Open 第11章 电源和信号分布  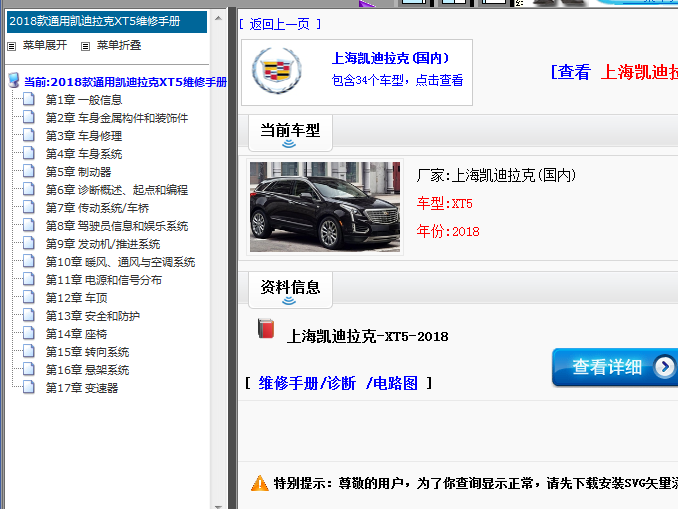pos(104,280)
